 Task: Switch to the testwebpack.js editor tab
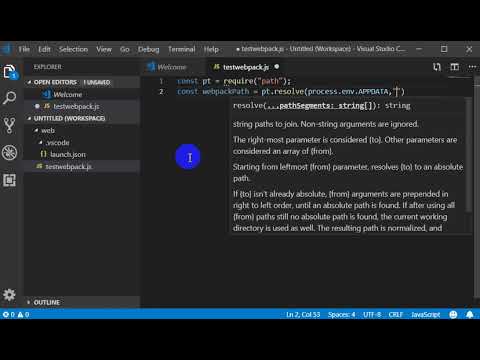(246, 67)
